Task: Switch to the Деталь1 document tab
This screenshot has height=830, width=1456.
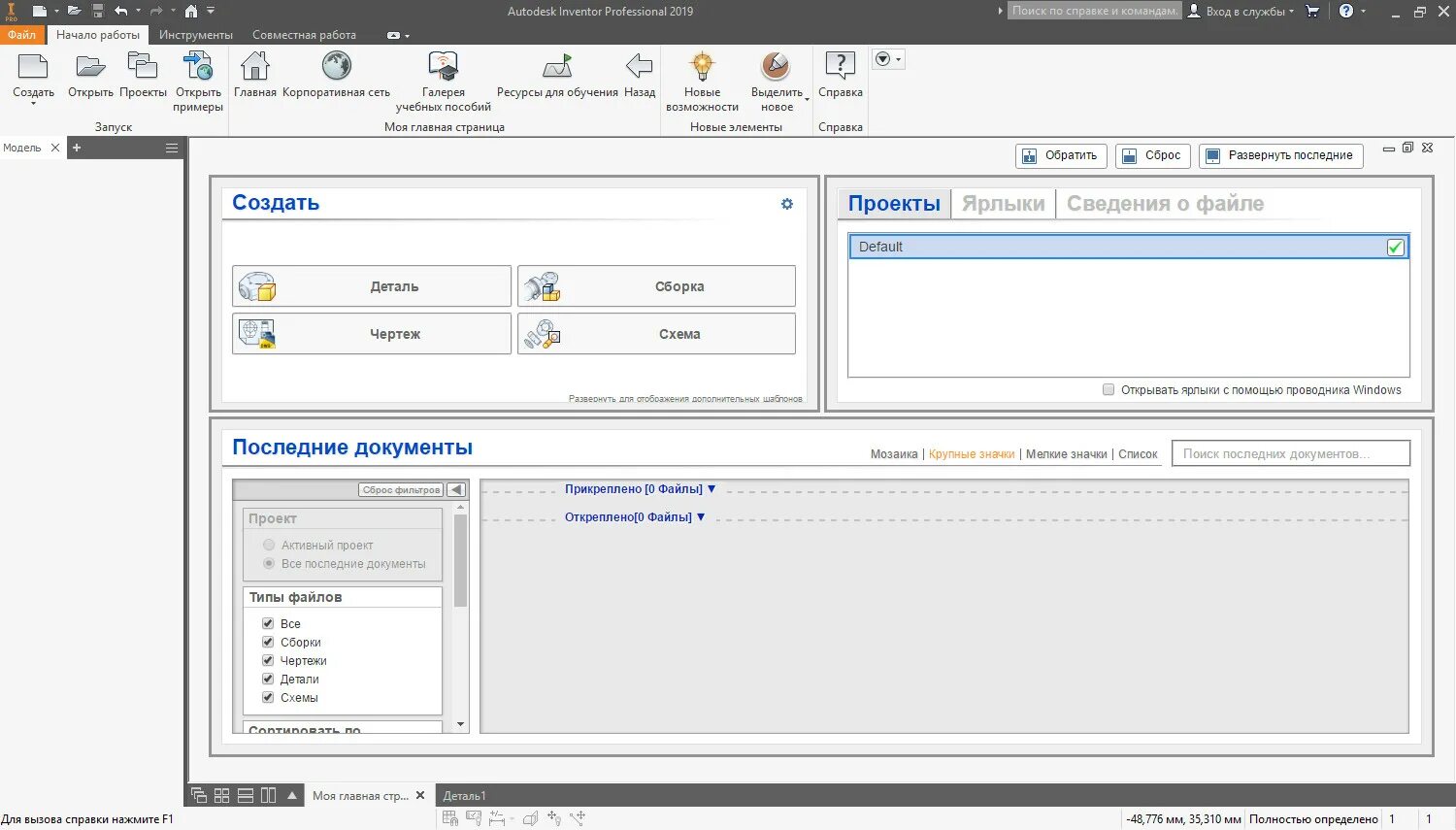Action: [x=465, y=796]
